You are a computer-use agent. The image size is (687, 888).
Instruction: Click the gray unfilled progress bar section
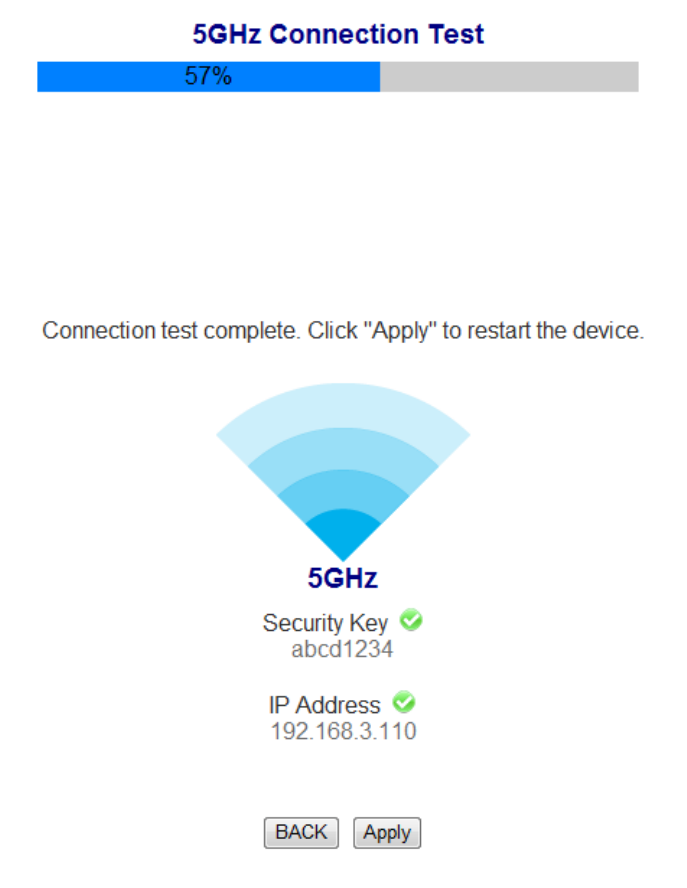click(508, 77)
